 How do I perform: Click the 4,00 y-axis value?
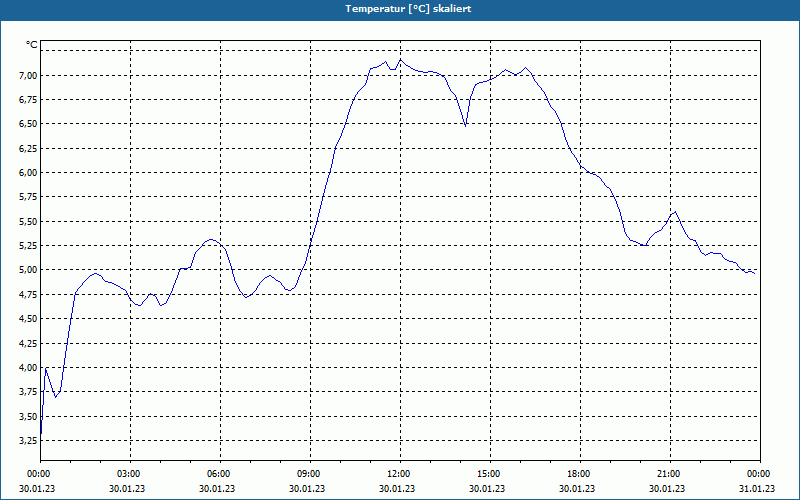click(28, 367)
